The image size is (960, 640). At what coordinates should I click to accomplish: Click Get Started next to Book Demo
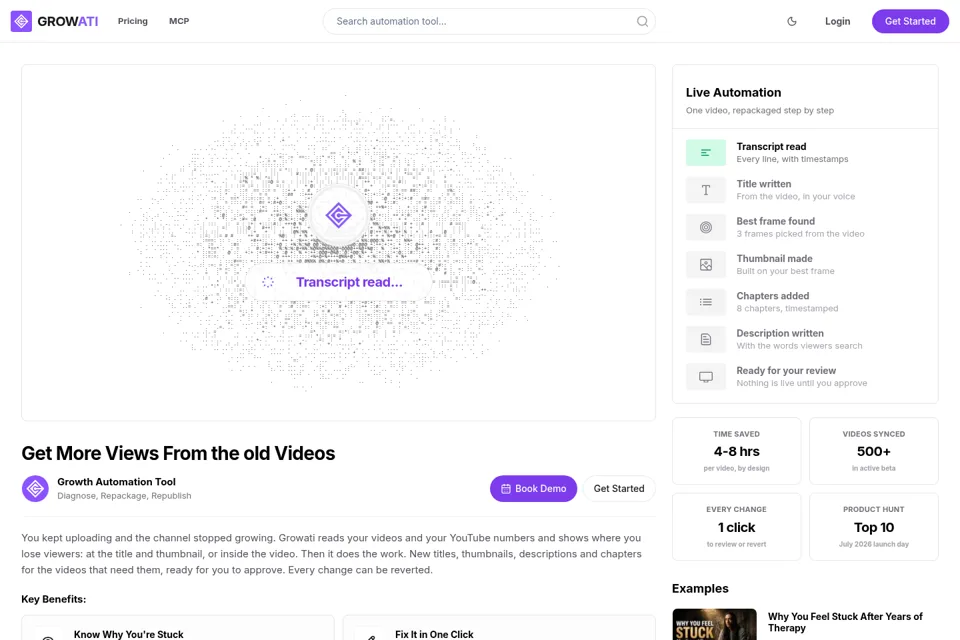[x=618, y=489]
